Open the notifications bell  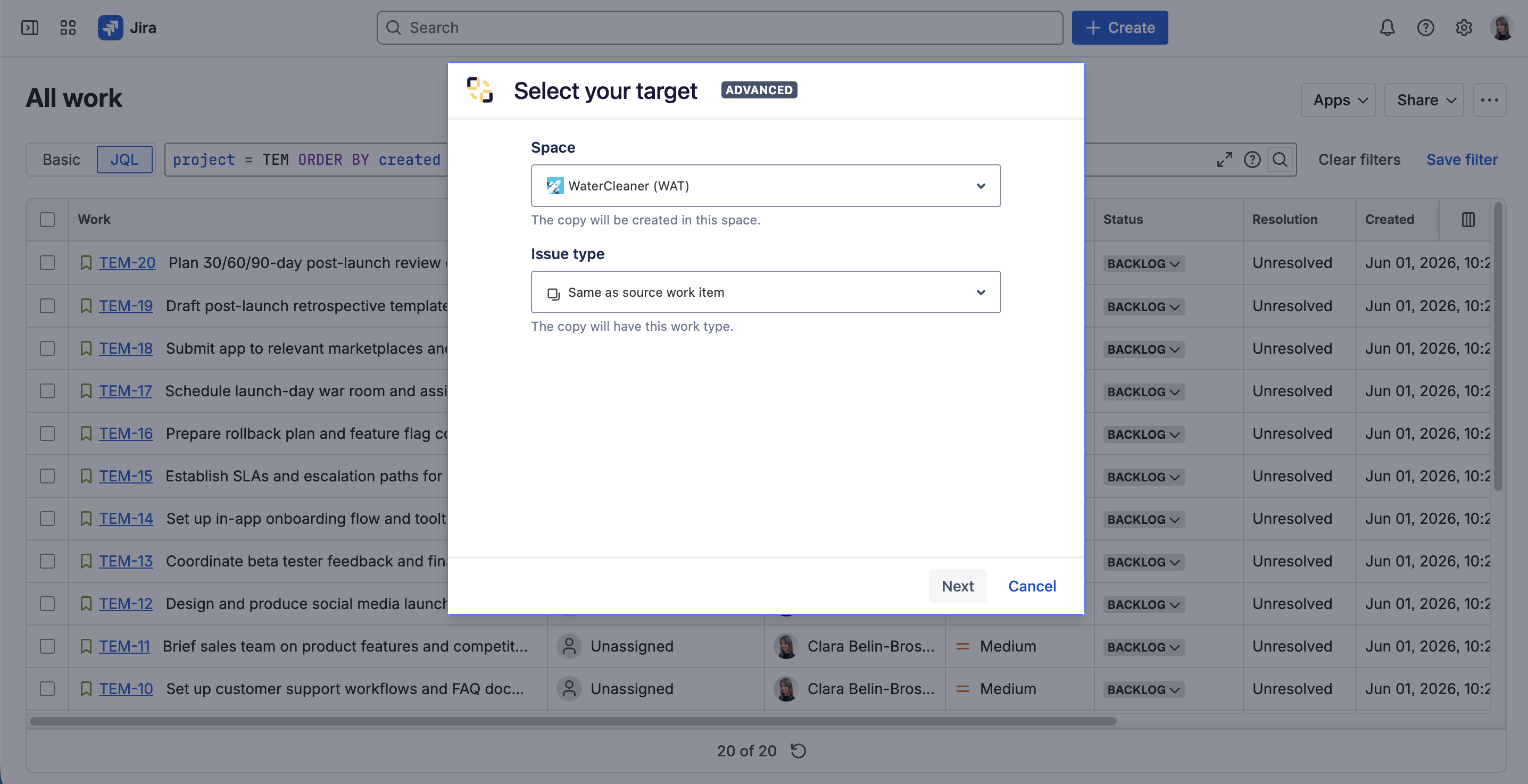(x=1387, y=28)
